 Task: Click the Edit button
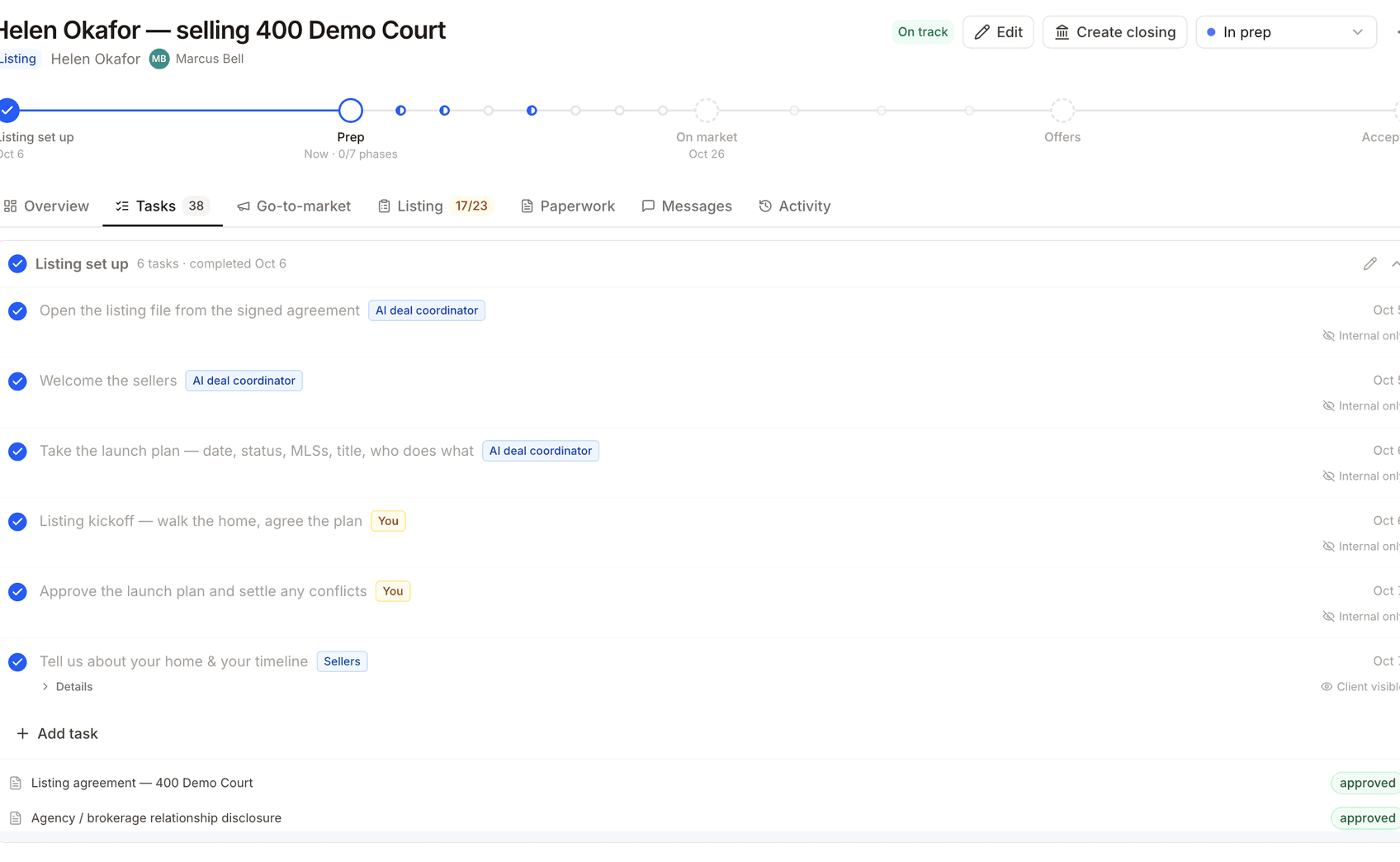point(998,32)
